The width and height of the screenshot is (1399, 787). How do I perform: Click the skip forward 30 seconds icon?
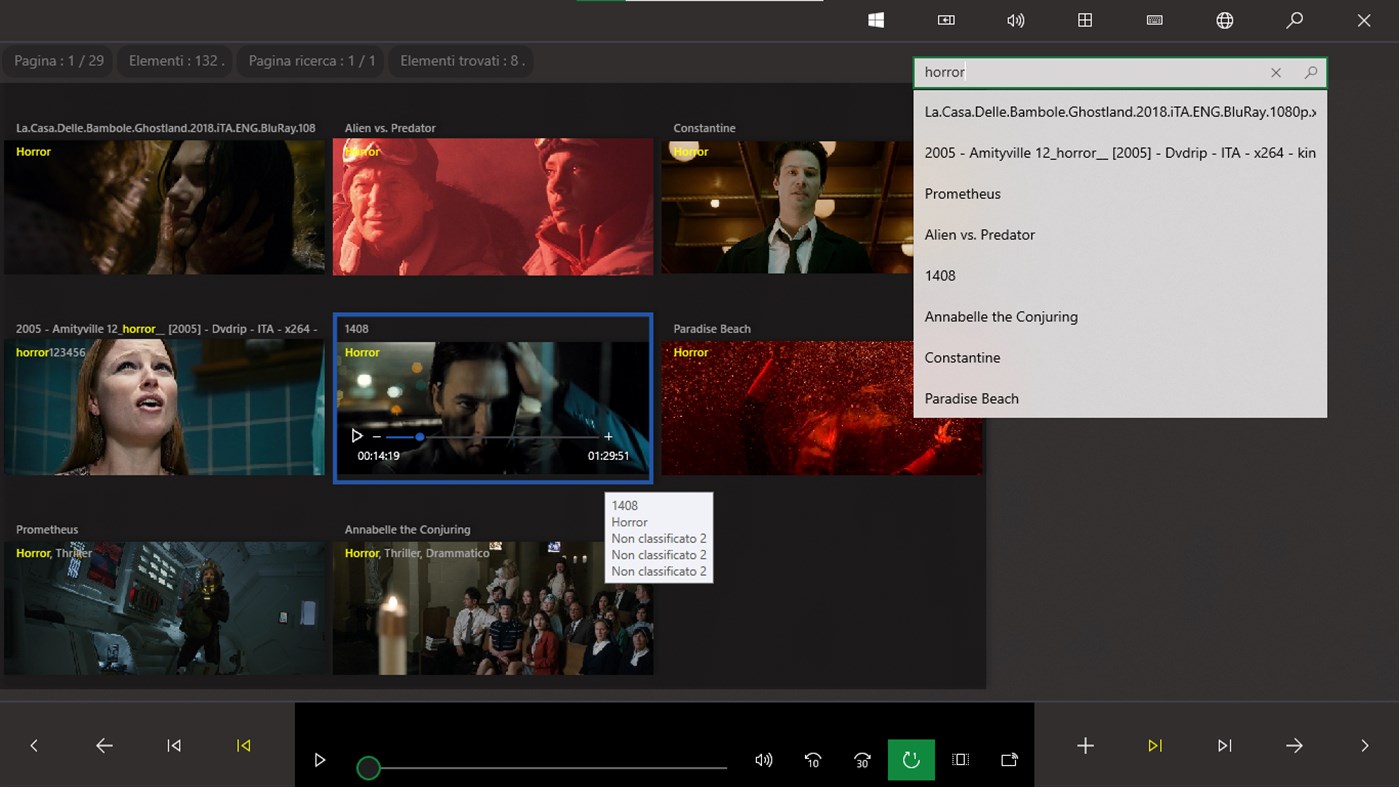(x=861, y=760)
